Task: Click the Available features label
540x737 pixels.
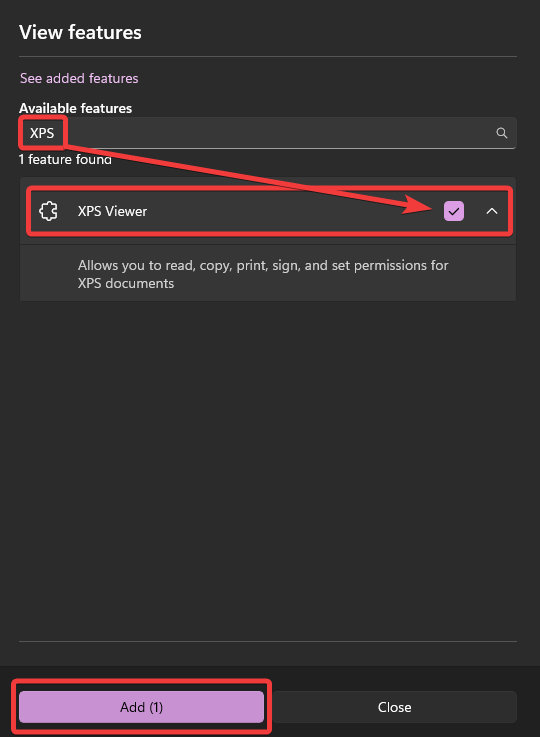Action: point(76,108)
